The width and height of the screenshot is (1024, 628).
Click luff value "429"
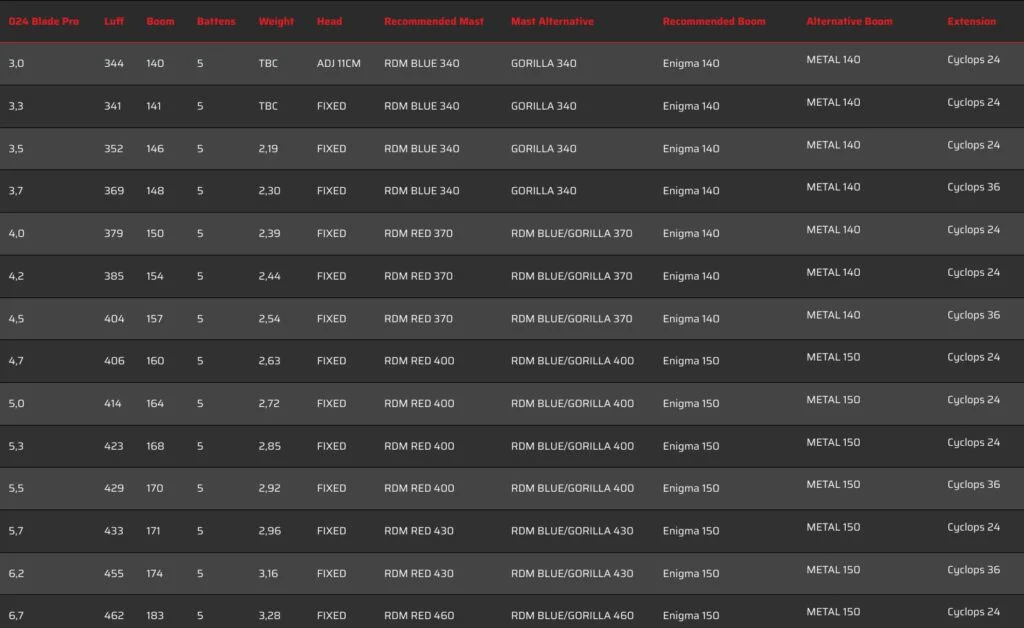click(x=114, y=488)
